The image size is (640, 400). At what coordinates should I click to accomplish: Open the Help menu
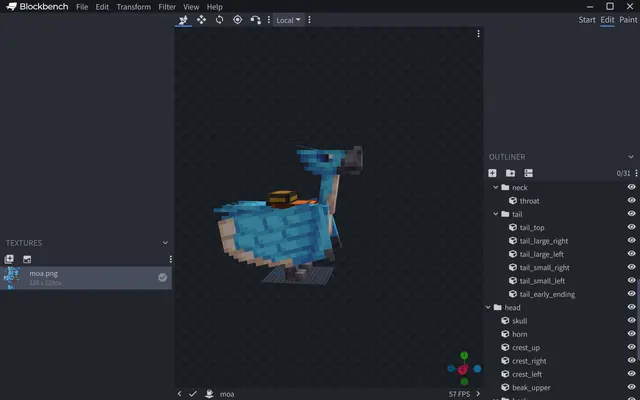click(214, 7)
